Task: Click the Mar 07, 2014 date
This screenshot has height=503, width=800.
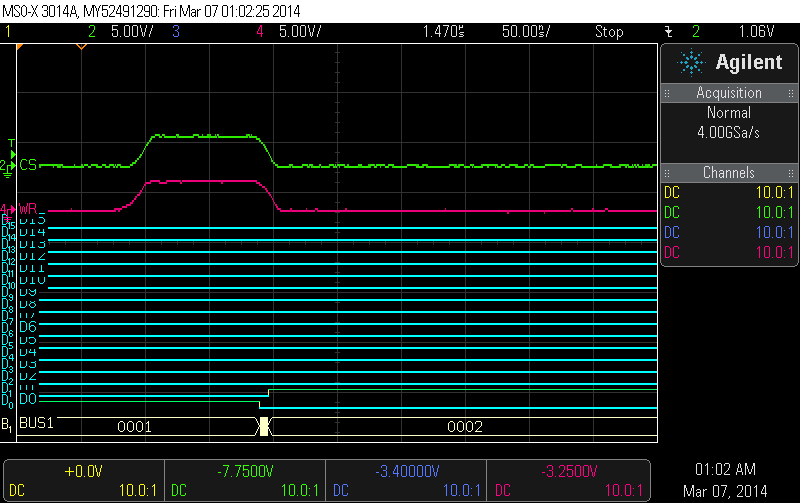Action: pyautogui.click(x=725, y=491)
